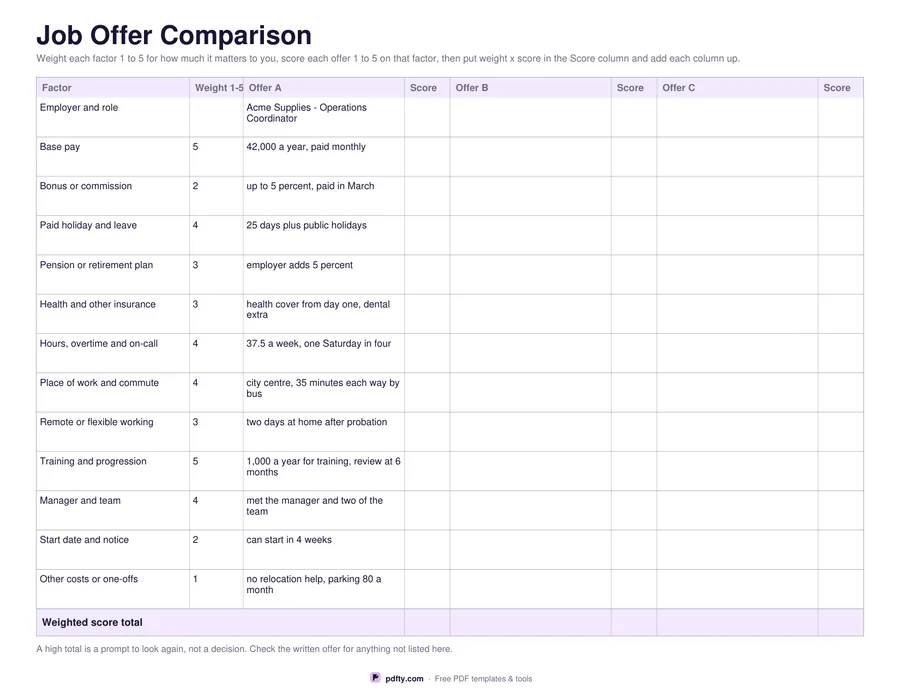Click 'Pension or retirement plan' label
This screenshot has height=695, width=900.
pos(96,265)
